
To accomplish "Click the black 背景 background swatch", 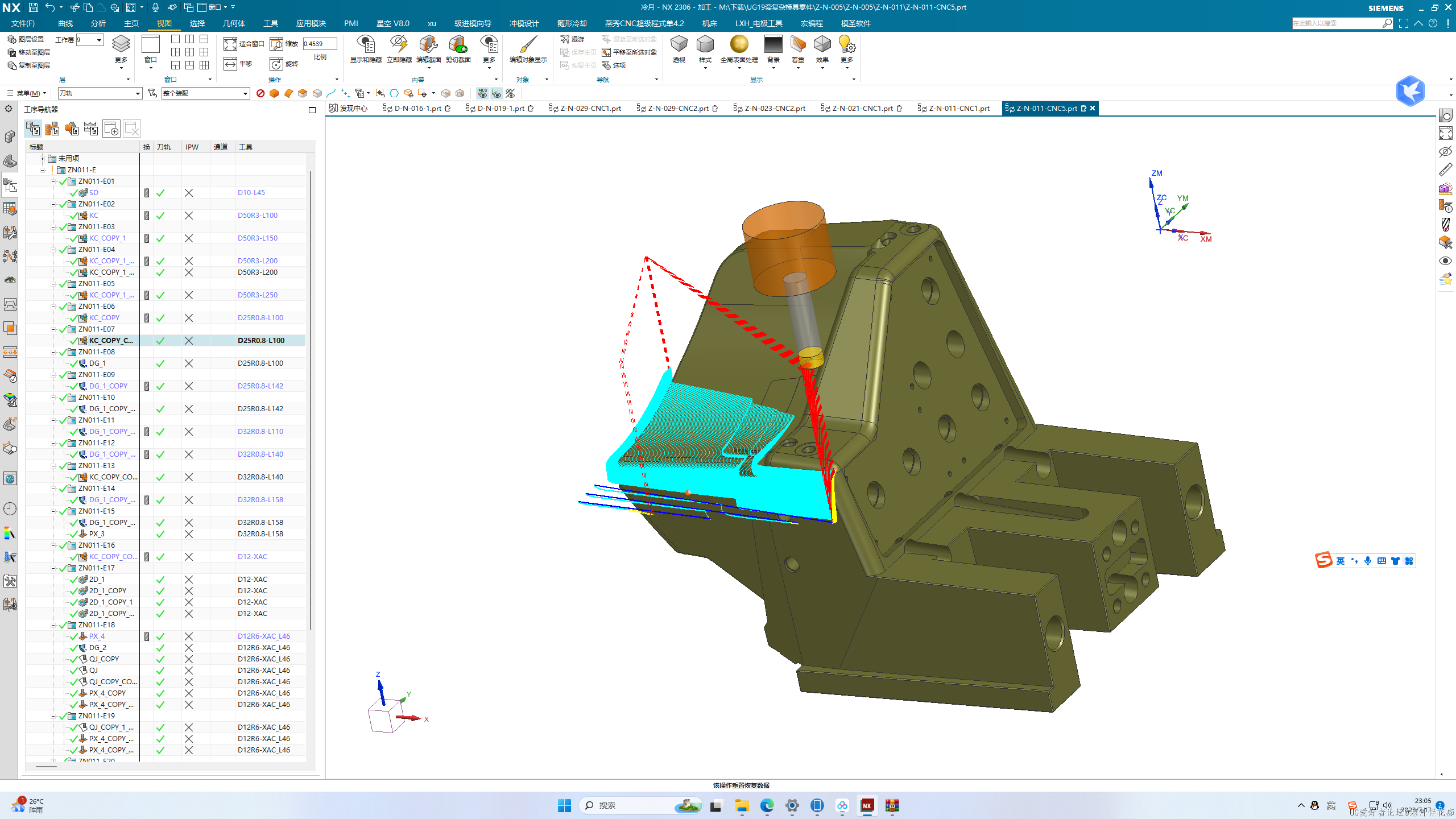I will click(x=773, y=44).
